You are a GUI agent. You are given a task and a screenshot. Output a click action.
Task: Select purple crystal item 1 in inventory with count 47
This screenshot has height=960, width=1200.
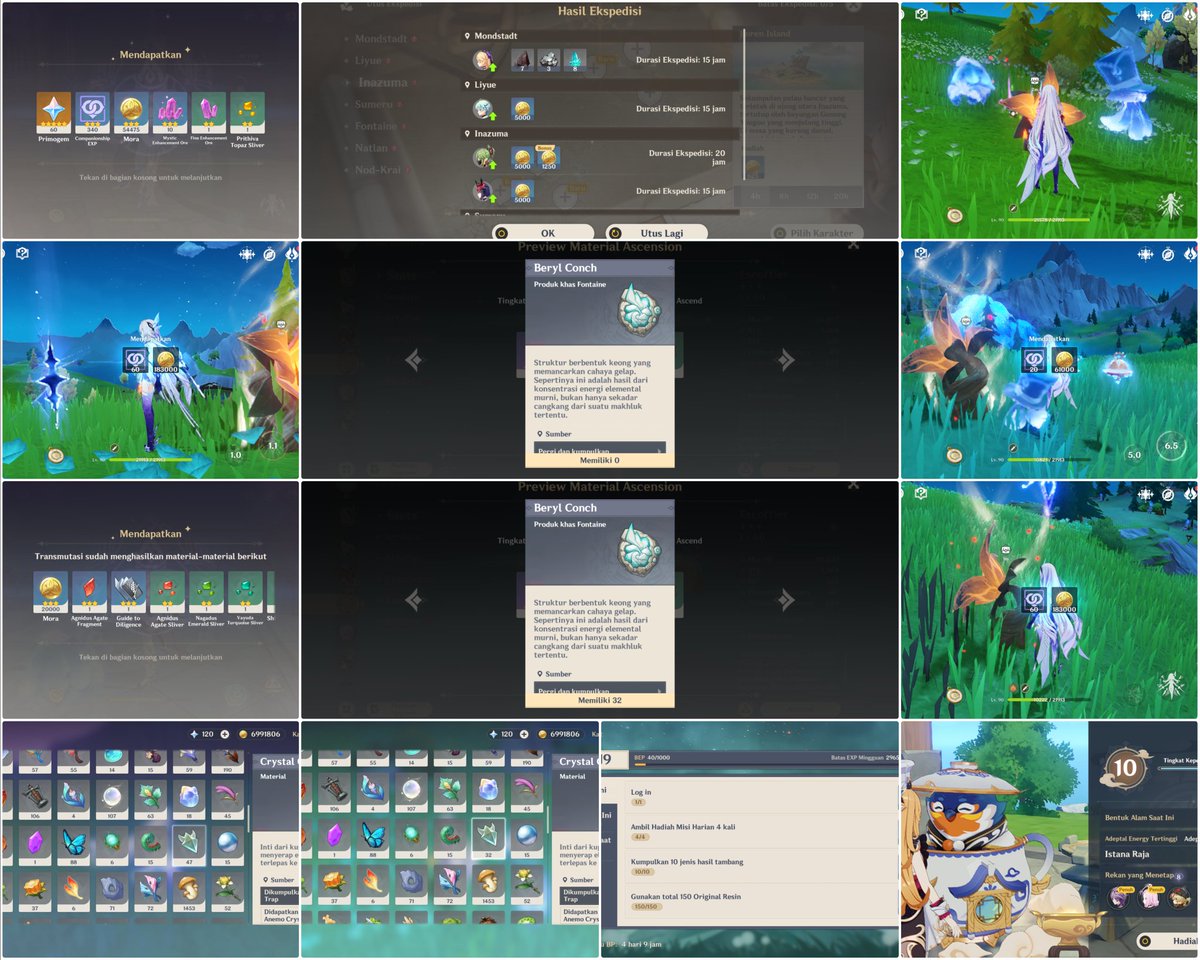(x=37, y=845)
